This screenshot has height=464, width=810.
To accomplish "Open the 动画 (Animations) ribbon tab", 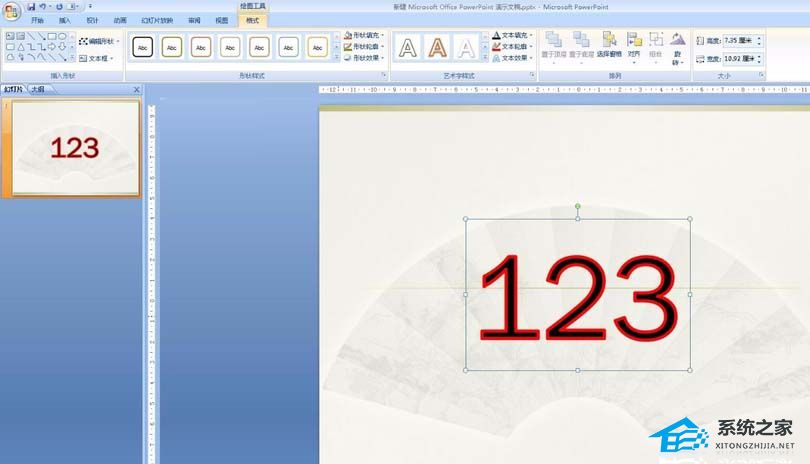I will [120, 21].
